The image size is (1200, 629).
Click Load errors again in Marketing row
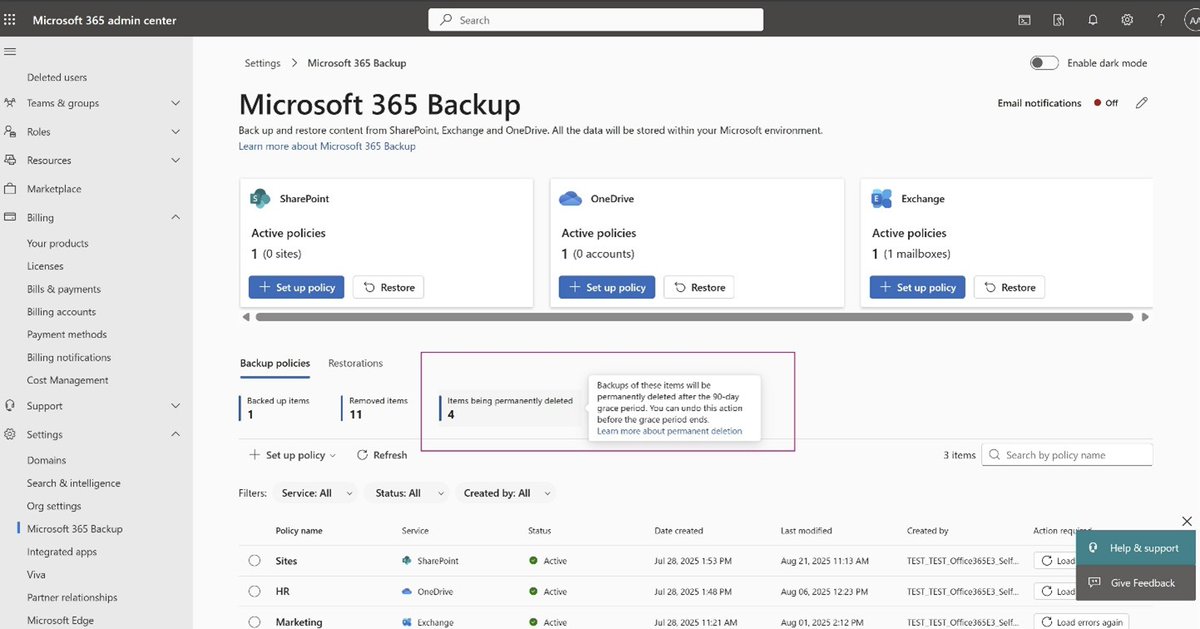coord(1081,622)
